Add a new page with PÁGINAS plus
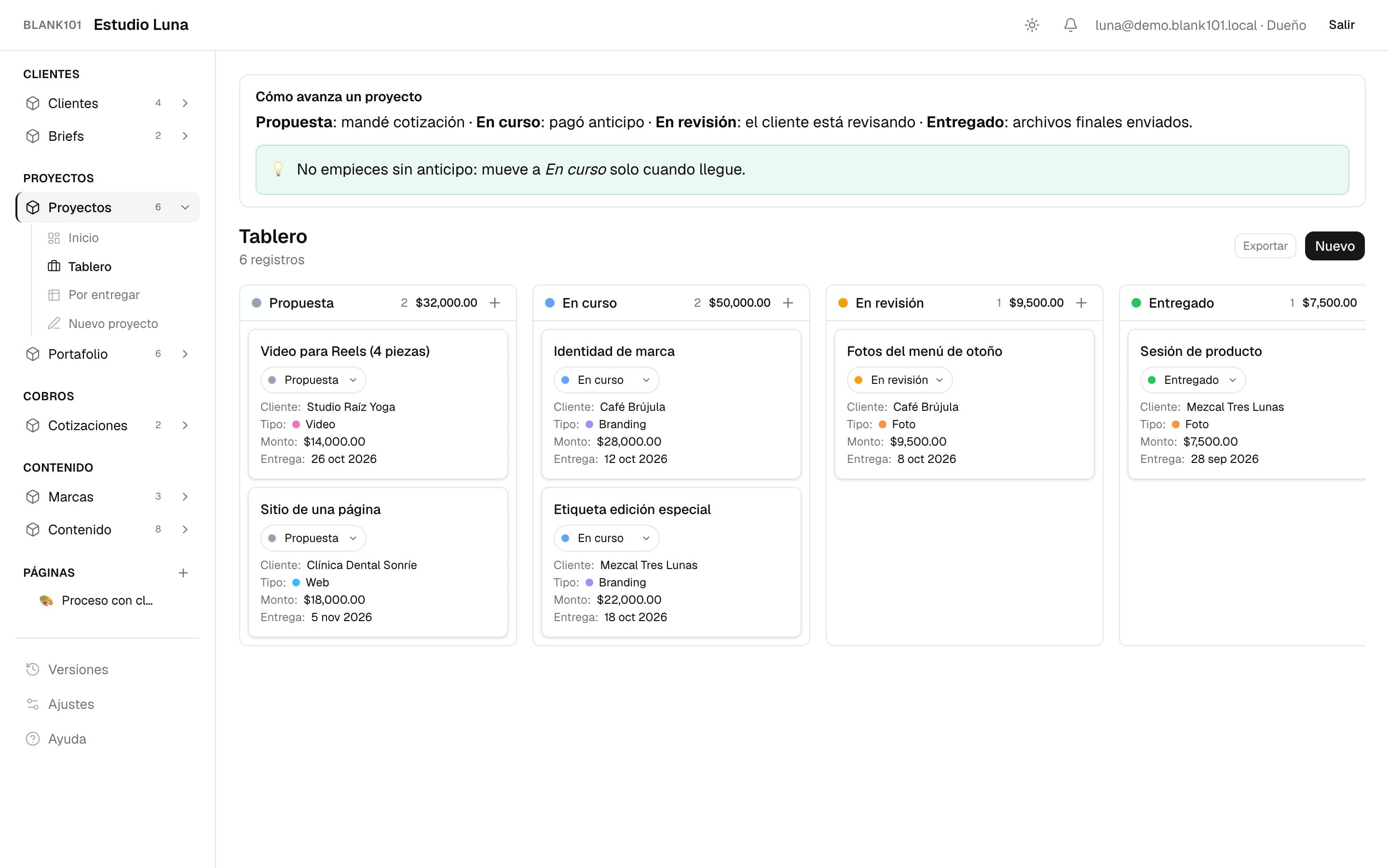The height and width of the screenshot is (868, 1389). [183, 573]
